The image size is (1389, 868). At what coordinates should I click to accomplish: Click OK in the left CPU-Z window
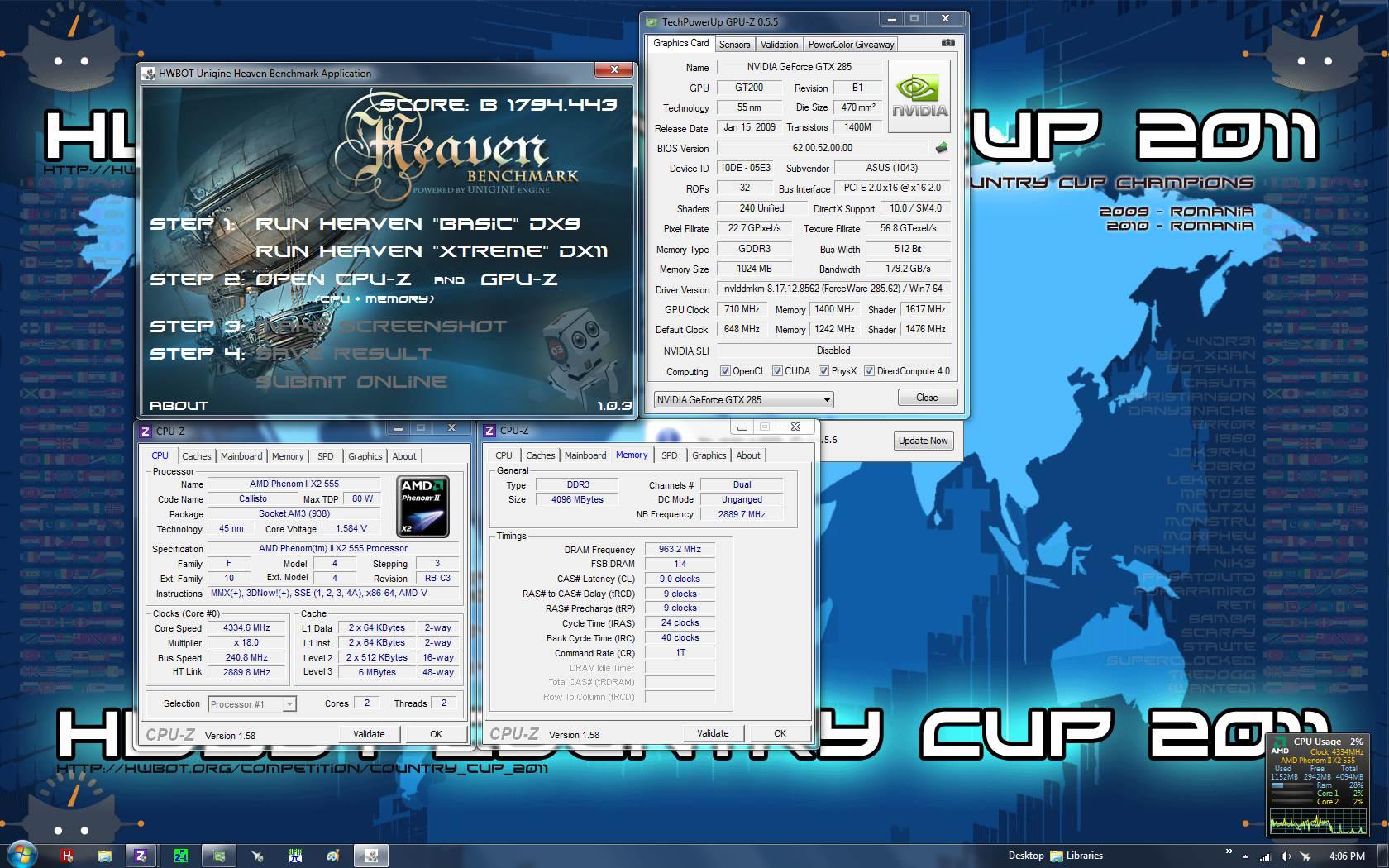point(436,734)
